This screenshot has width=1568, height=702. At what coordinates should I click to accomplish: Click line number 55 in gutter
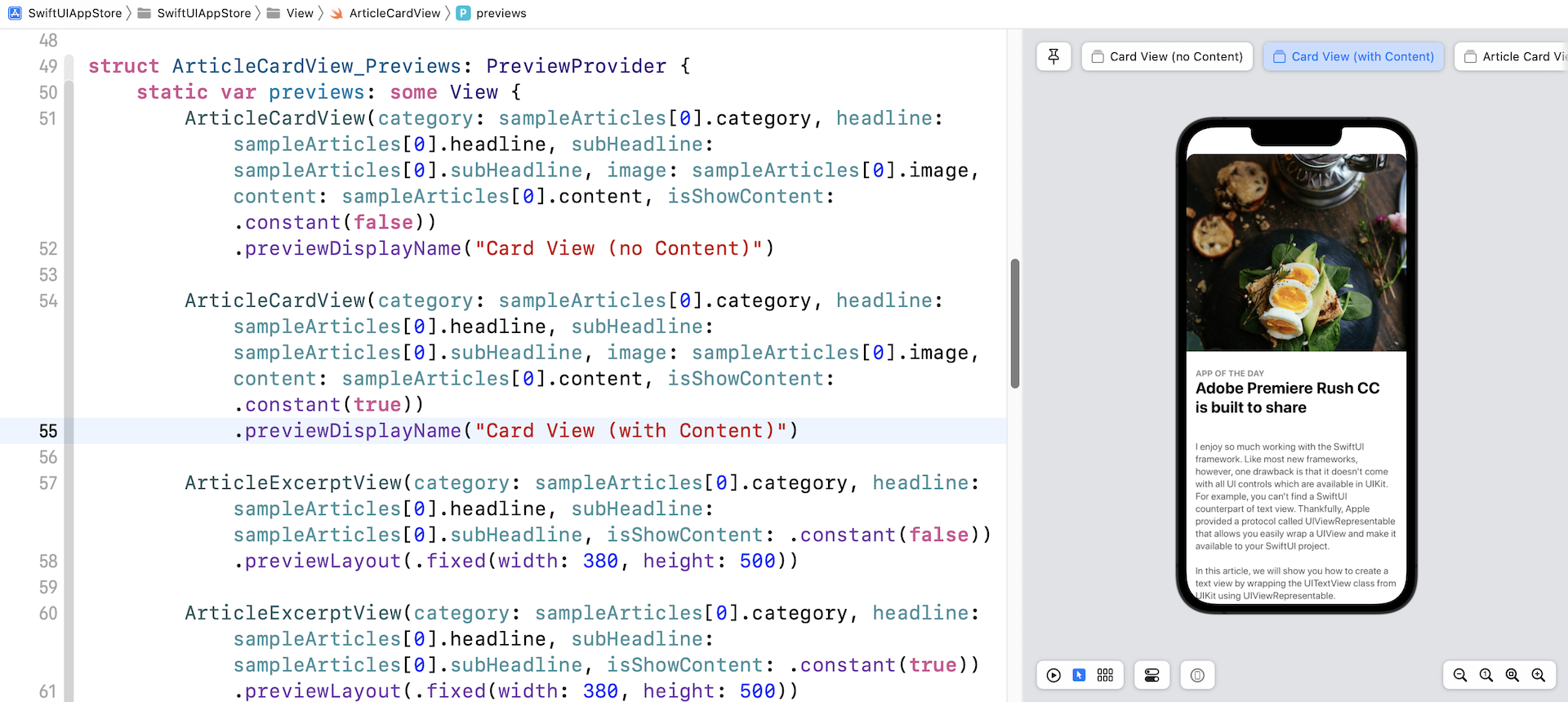click(x=48, y=431)
